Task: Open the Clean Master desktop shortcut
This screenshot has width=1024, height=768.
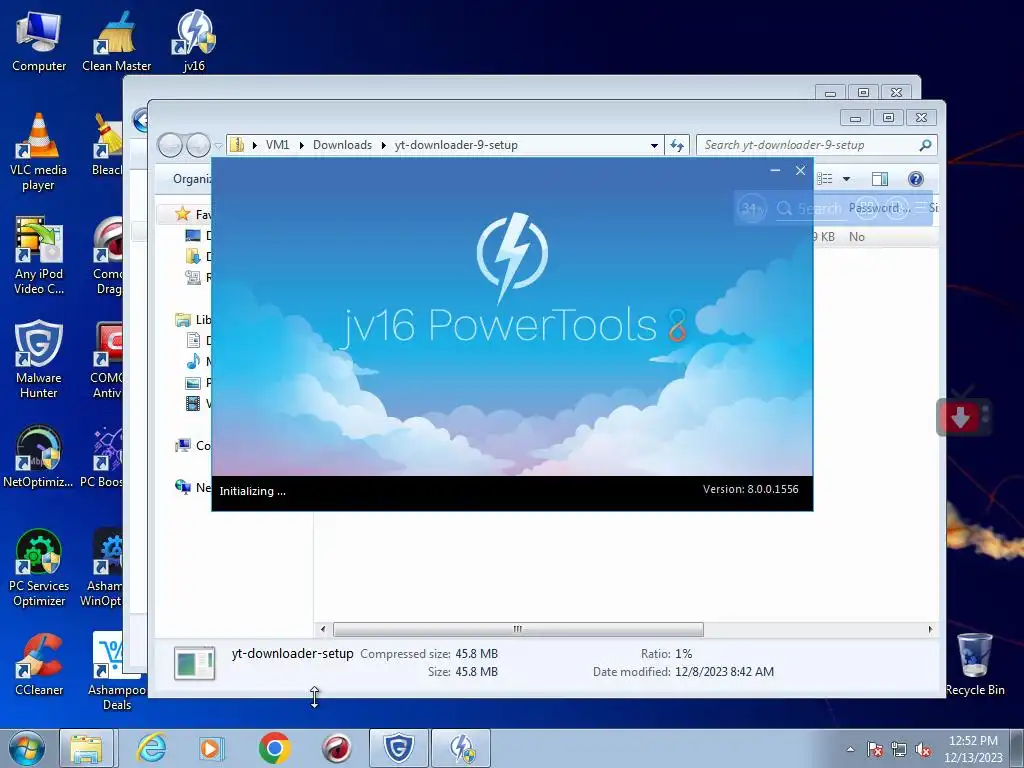Action: (x=116, y=40)
